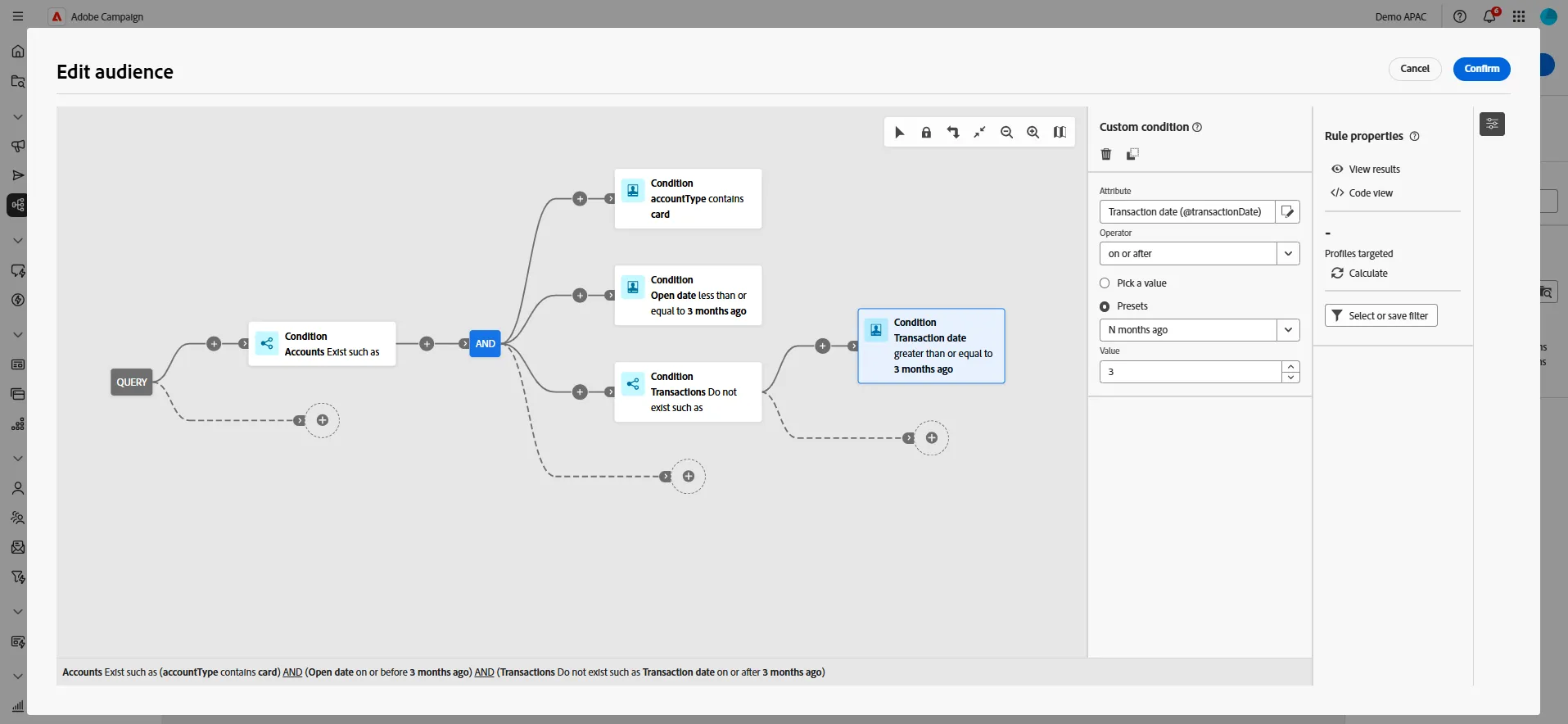Confirm the audience edit
The width and height of the screenshot is (1568, 724).
[x=1481, y=69]
